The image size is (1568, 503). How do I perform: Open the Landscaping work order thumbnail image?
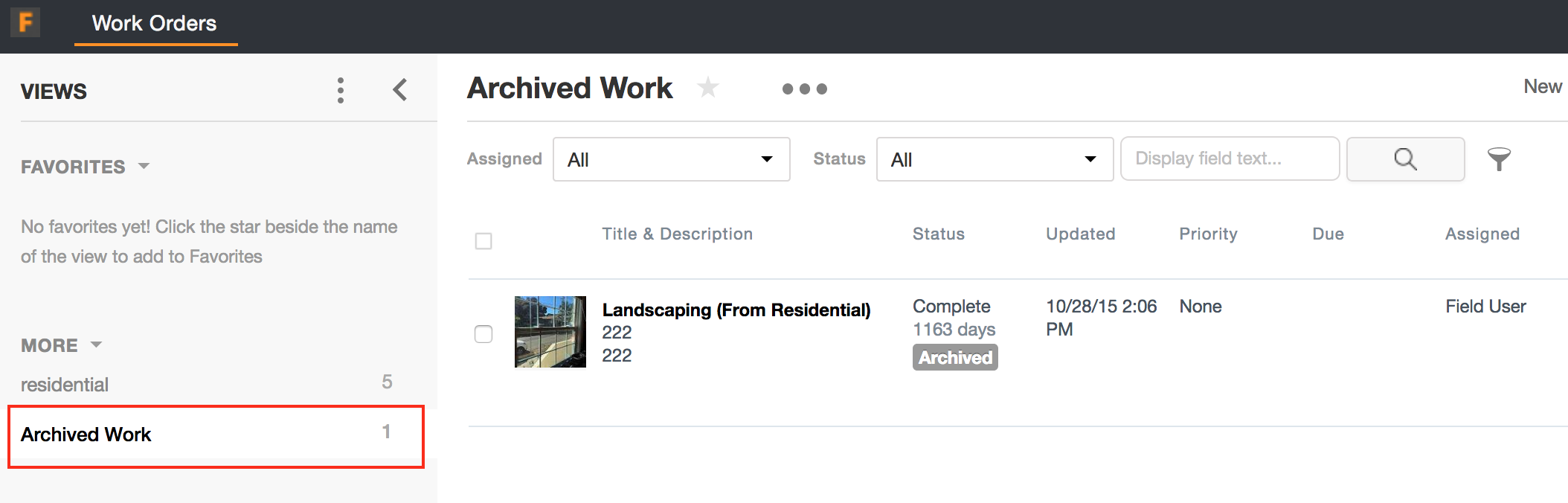point(550,332)
